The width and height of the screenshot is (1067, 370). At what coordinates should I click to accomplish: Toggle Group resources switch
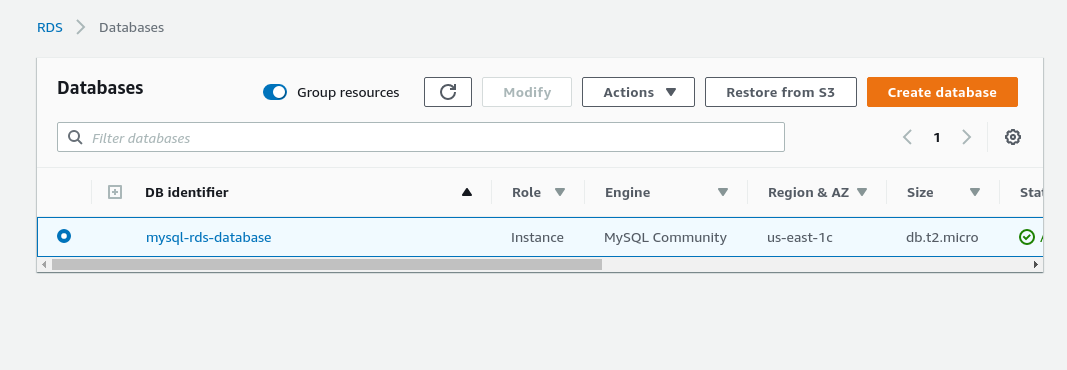click(x=275, y=92)
